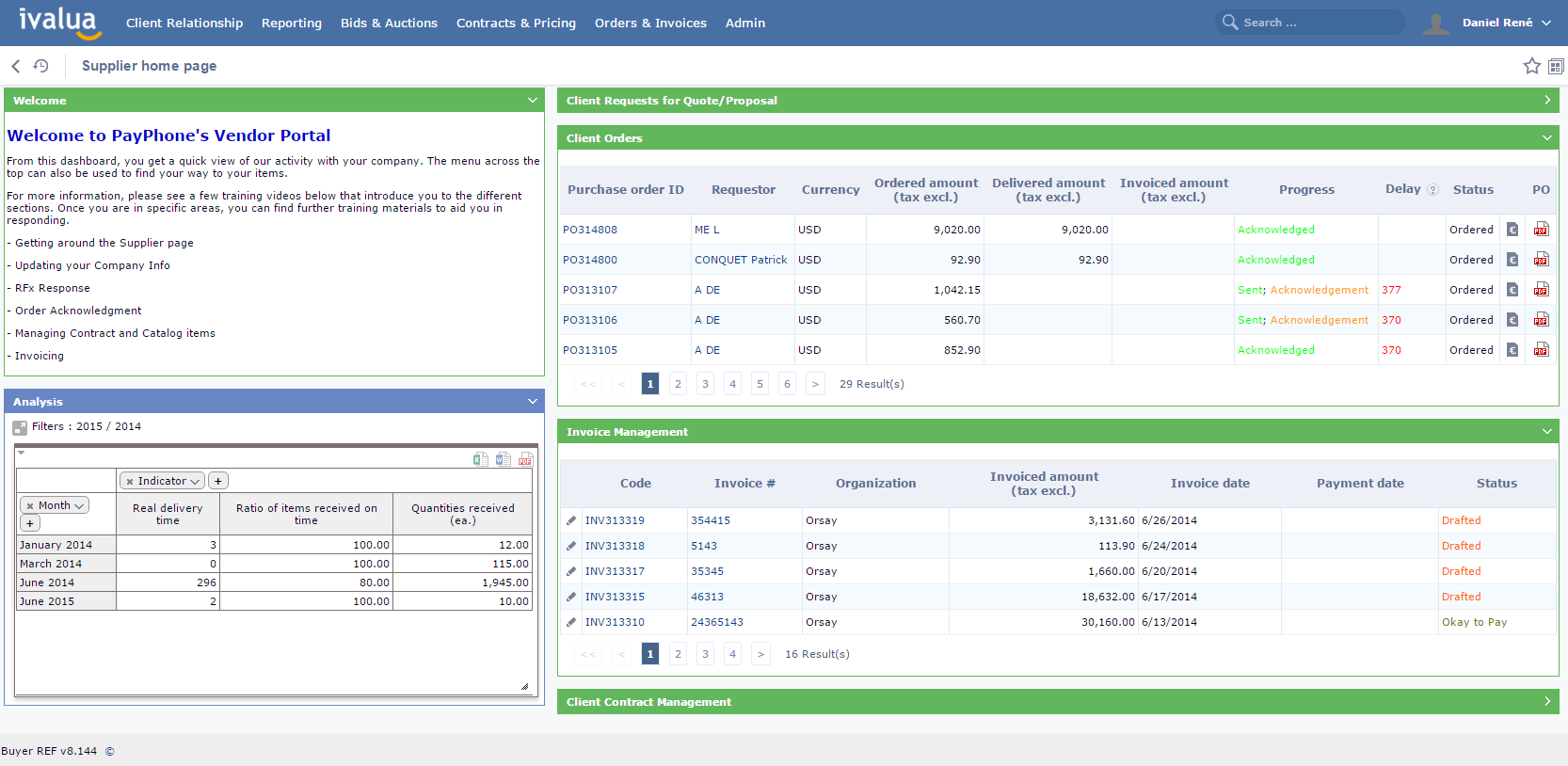Open purchase order PO313106
Image resolution: width=1568 pixels, height=766 pixels.
pos(590,320)
